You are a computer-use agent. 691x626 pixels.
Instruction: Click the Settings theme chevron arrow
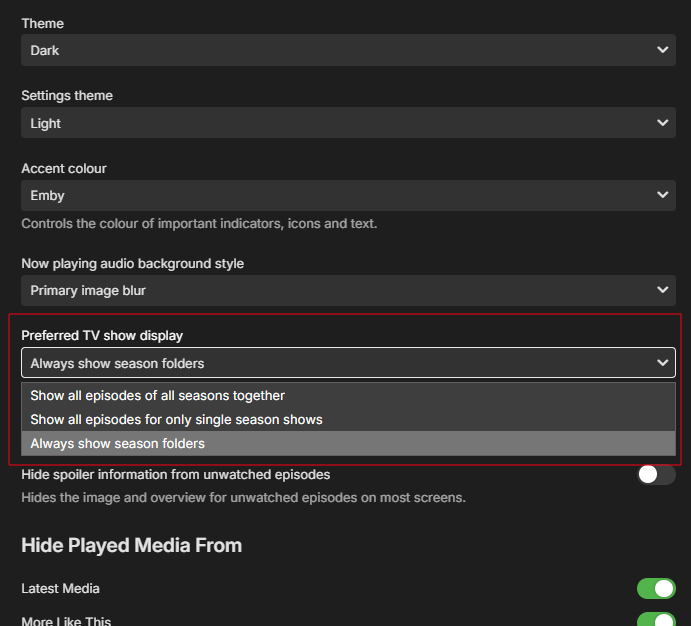tap(662, 123)
